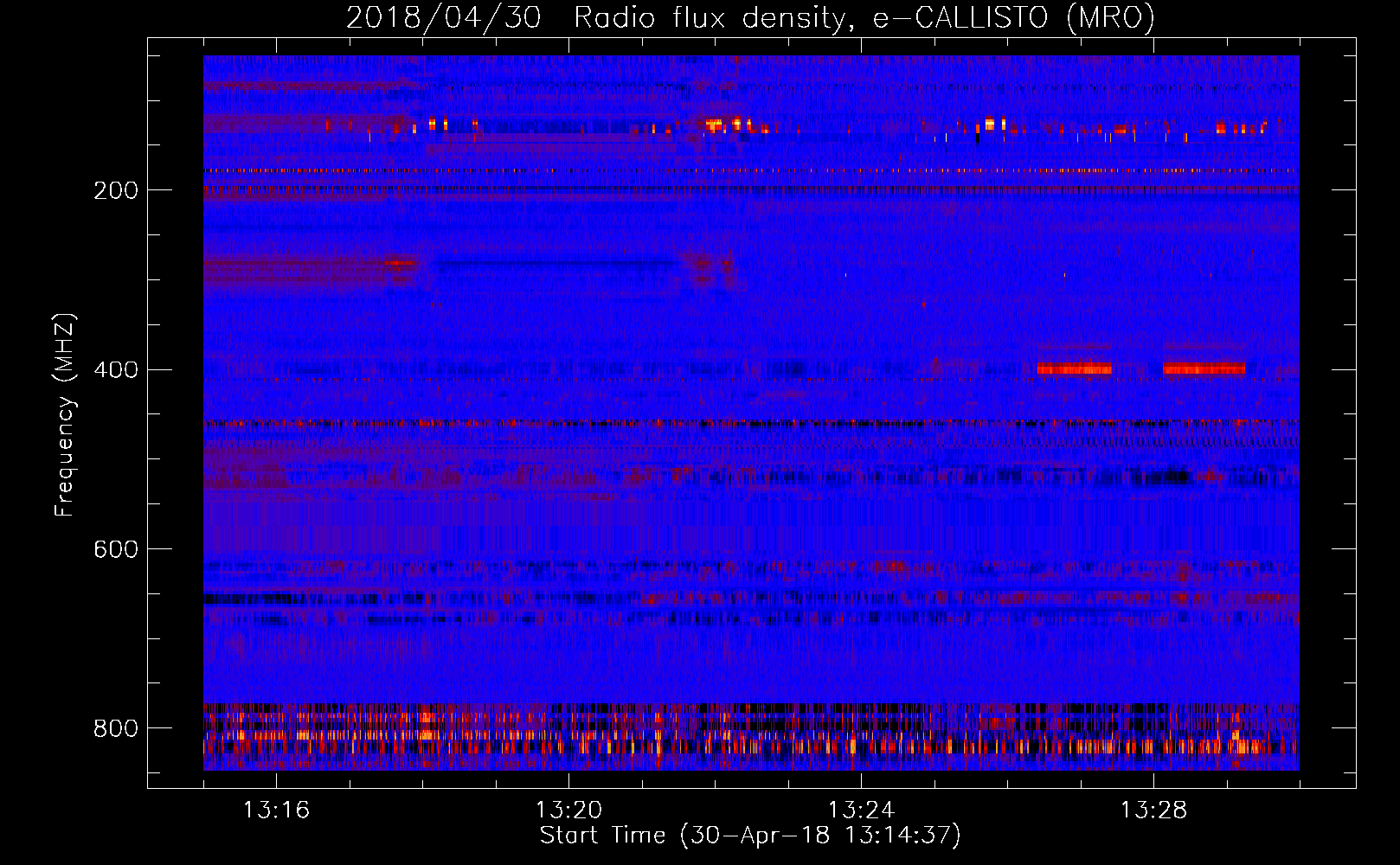
Task: Click the 800 frequency tick label
Action: [x=116, y=729]
